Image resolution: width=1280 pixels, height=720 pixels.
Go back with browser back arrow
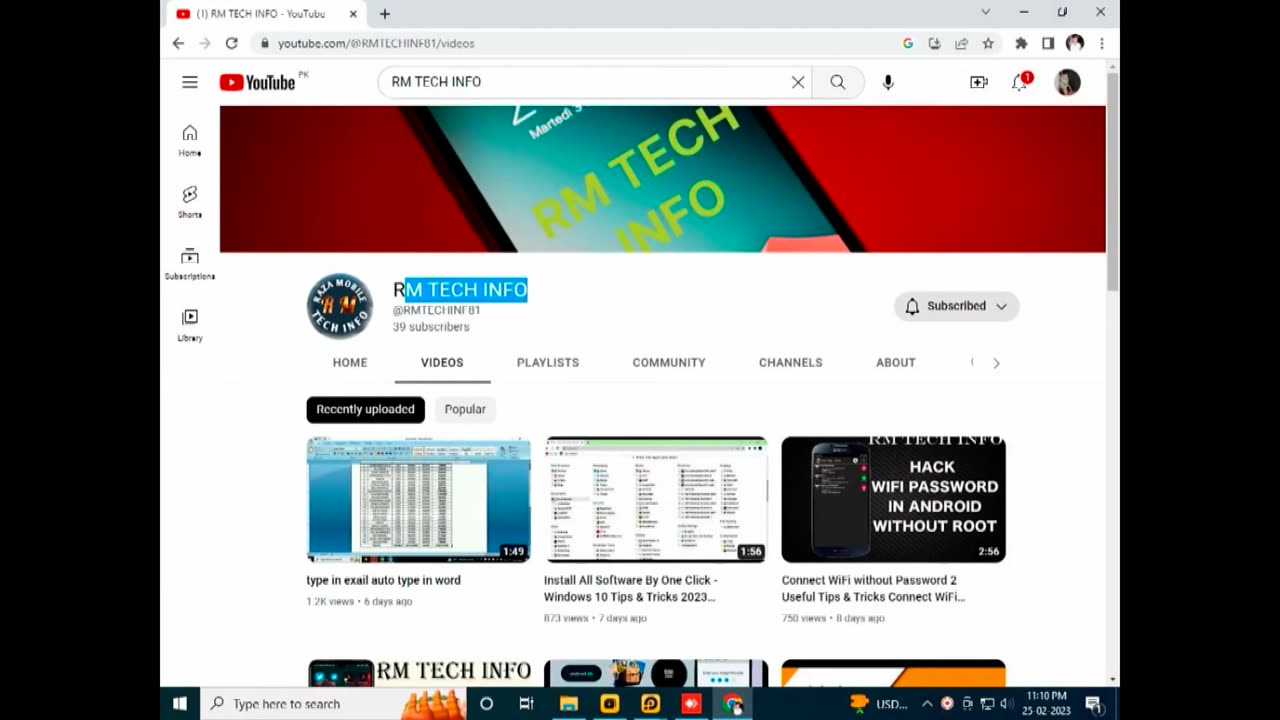point(178,43)
